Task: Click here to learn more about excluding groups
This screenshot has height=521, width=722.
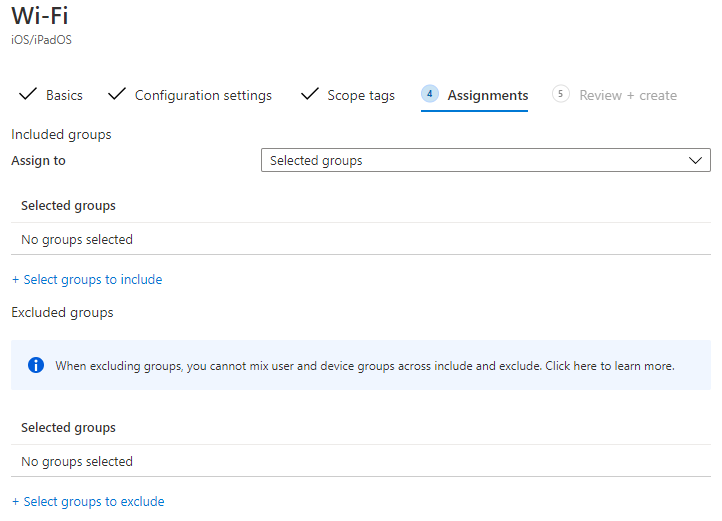Action: click(x=610, y=366)
